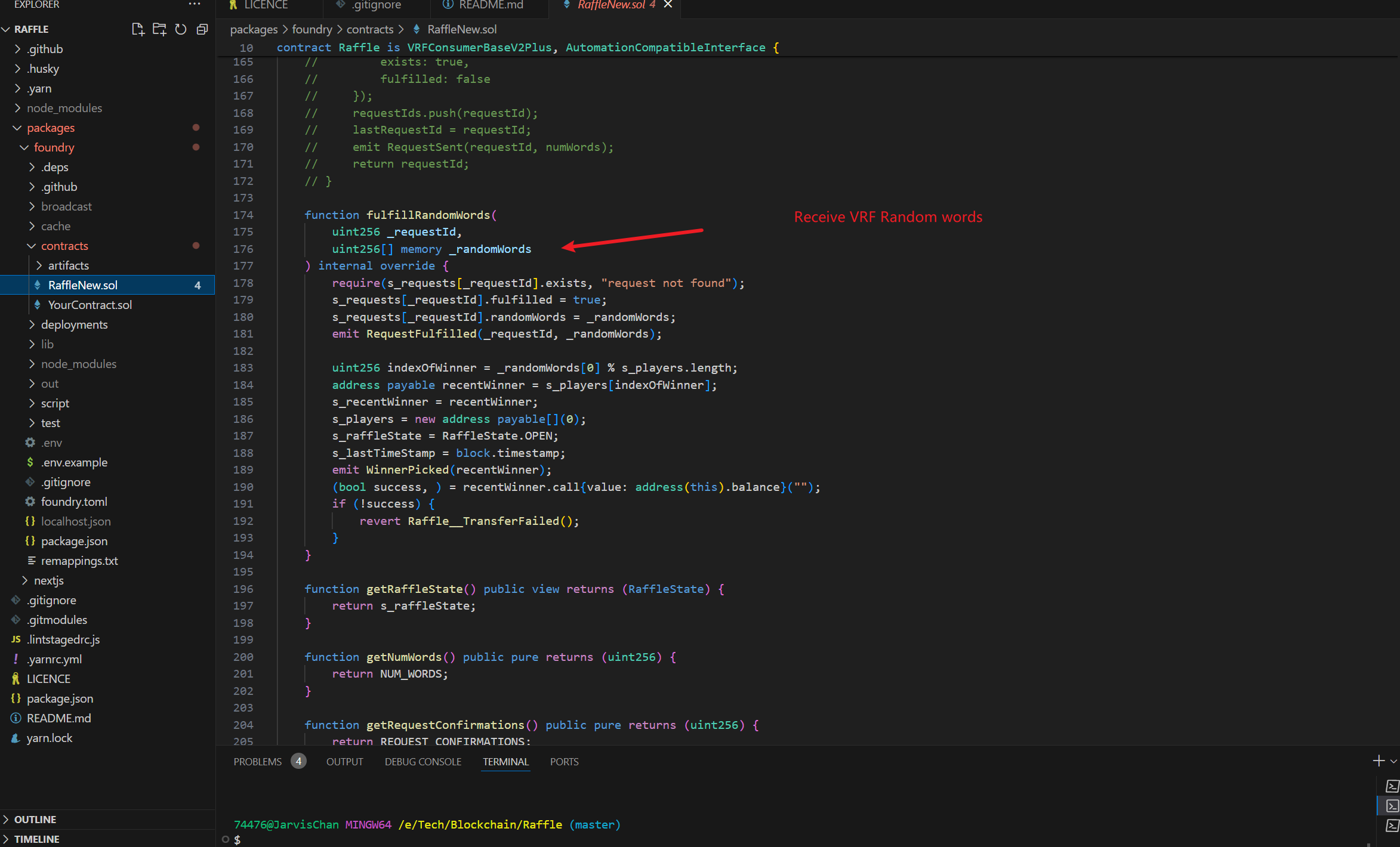
Task: Open the .lintstagedrc.js file
Action: click(x=107, y=639)
